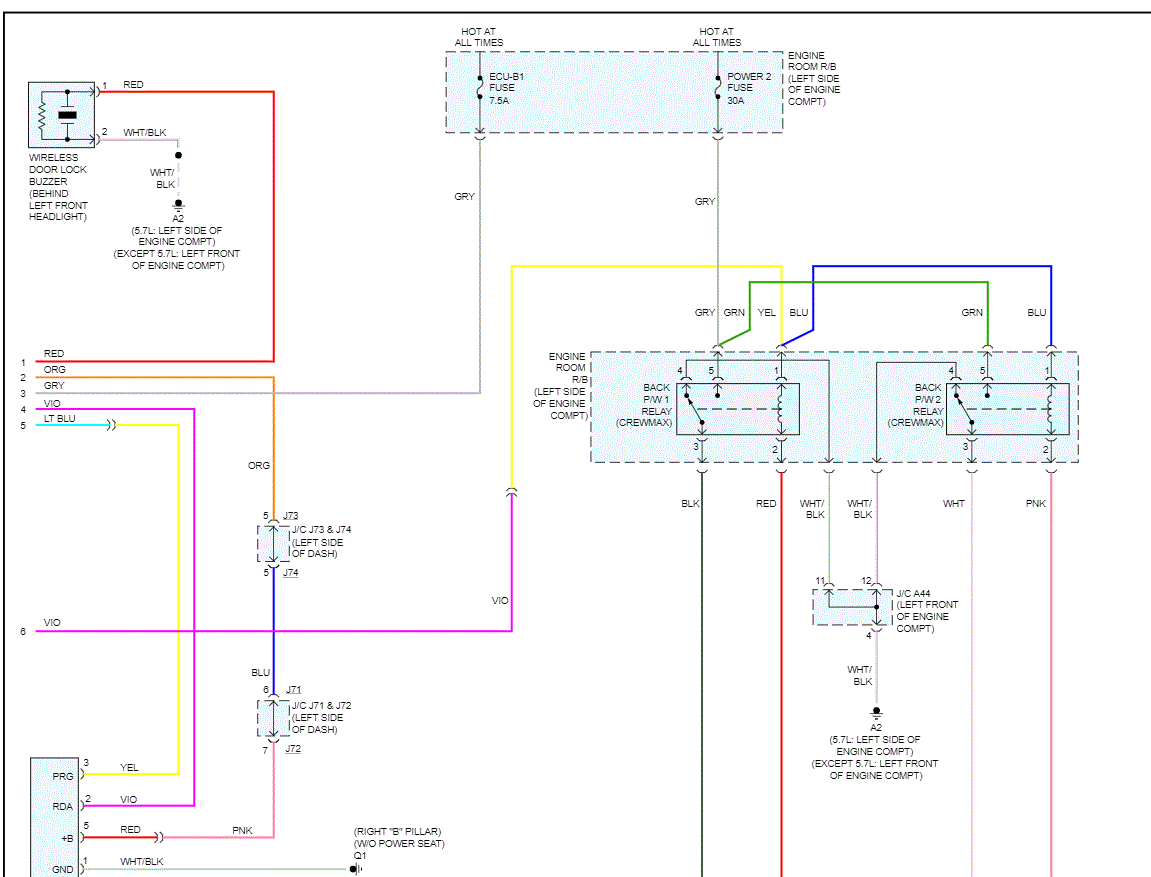Click the 'WHT/BLK' label at buzzer pin 2

click(x=145, y=133)
